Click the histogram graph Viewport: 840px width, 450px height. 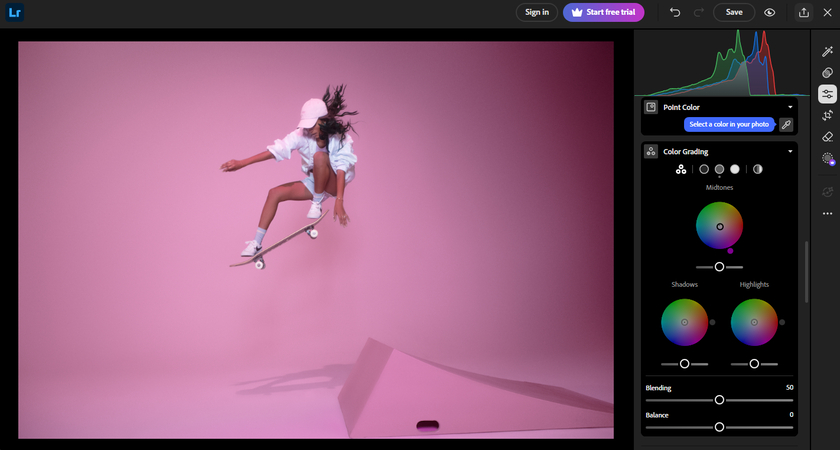[x=722, y=63]
